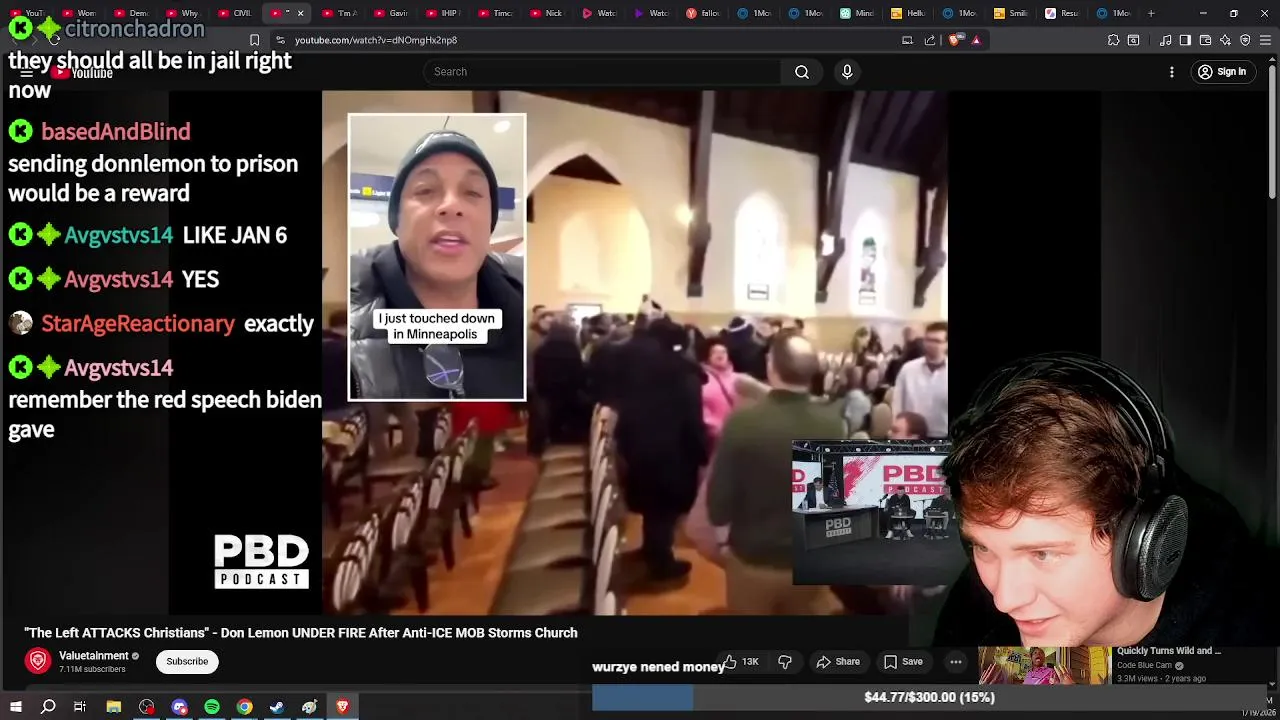Switch to the 'Resu' tab
The image size is (1280, 720).
(x=1063, y=13)
